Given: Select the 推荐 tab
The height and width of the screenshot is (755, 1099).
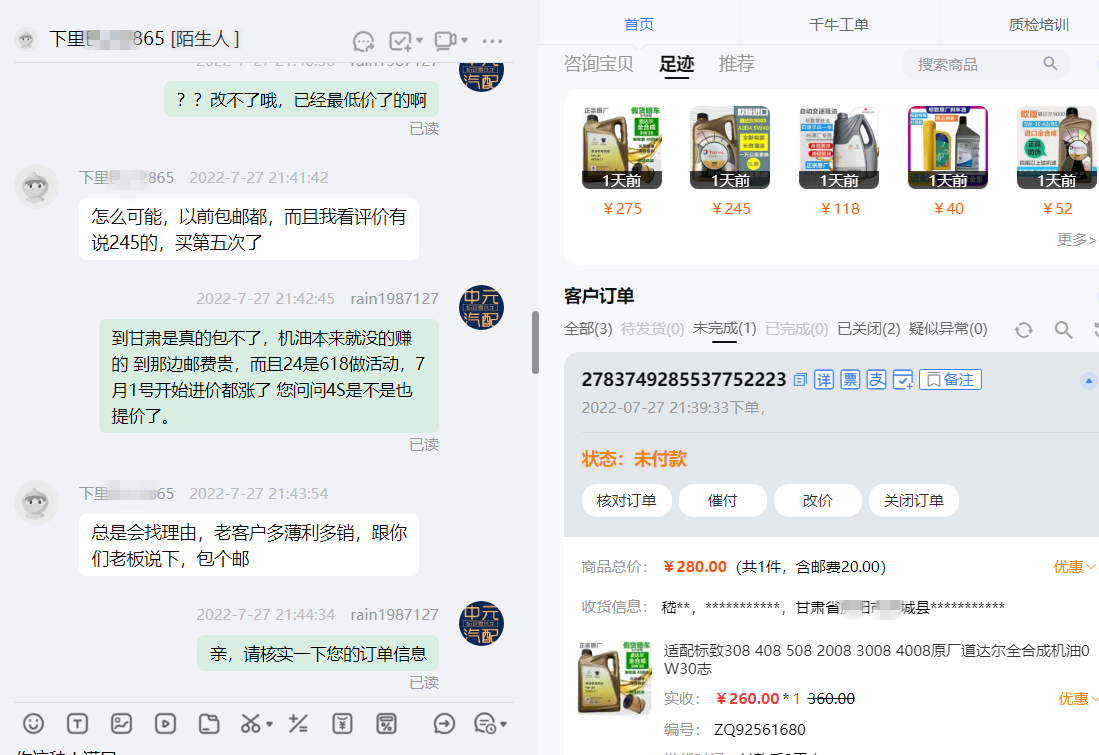Looking at the screenshot, I should coord(736,64).
